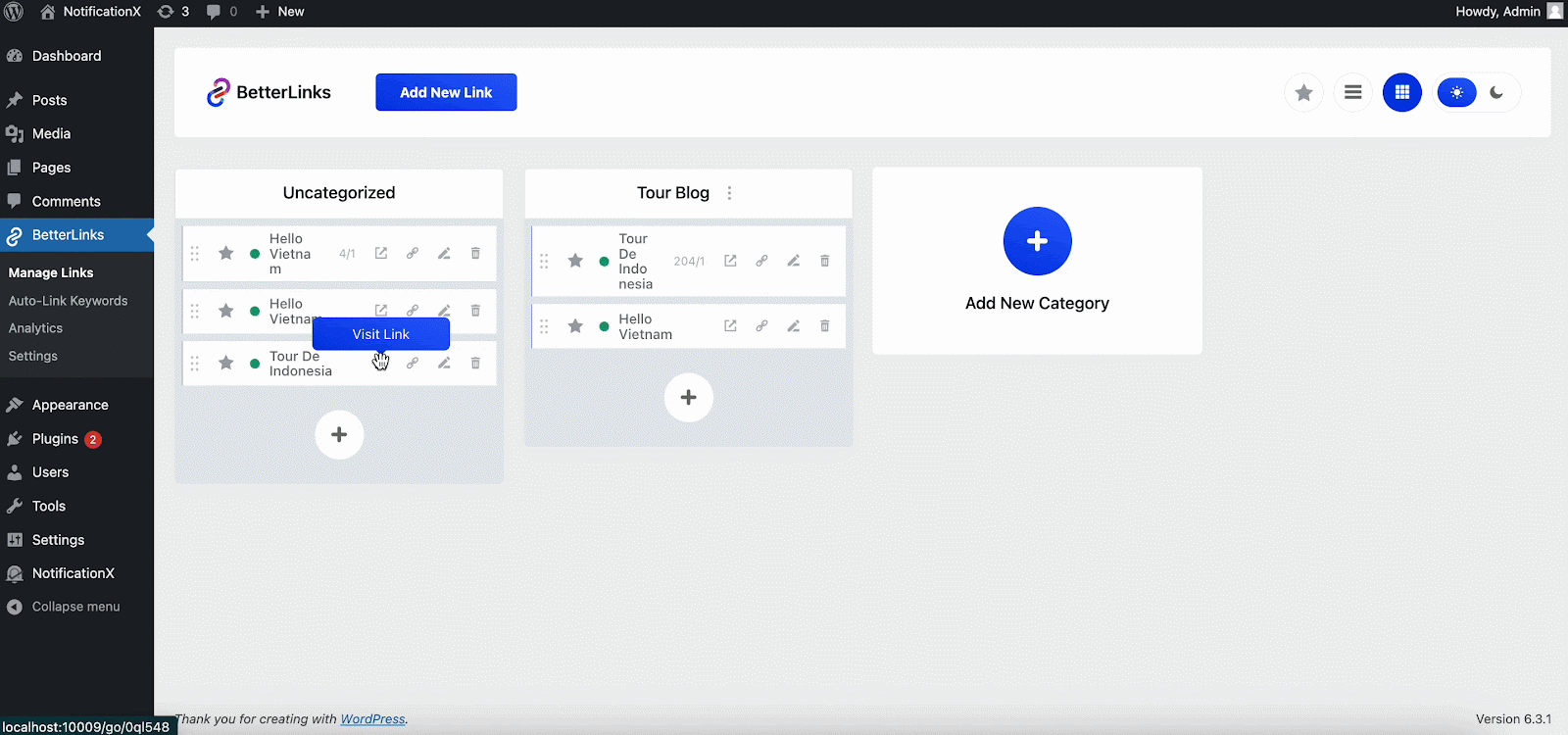Favorite the Tour De Indonesia link showing 204/1
This screenshot has width=1568, height=735.
click(x=575, y=261)
